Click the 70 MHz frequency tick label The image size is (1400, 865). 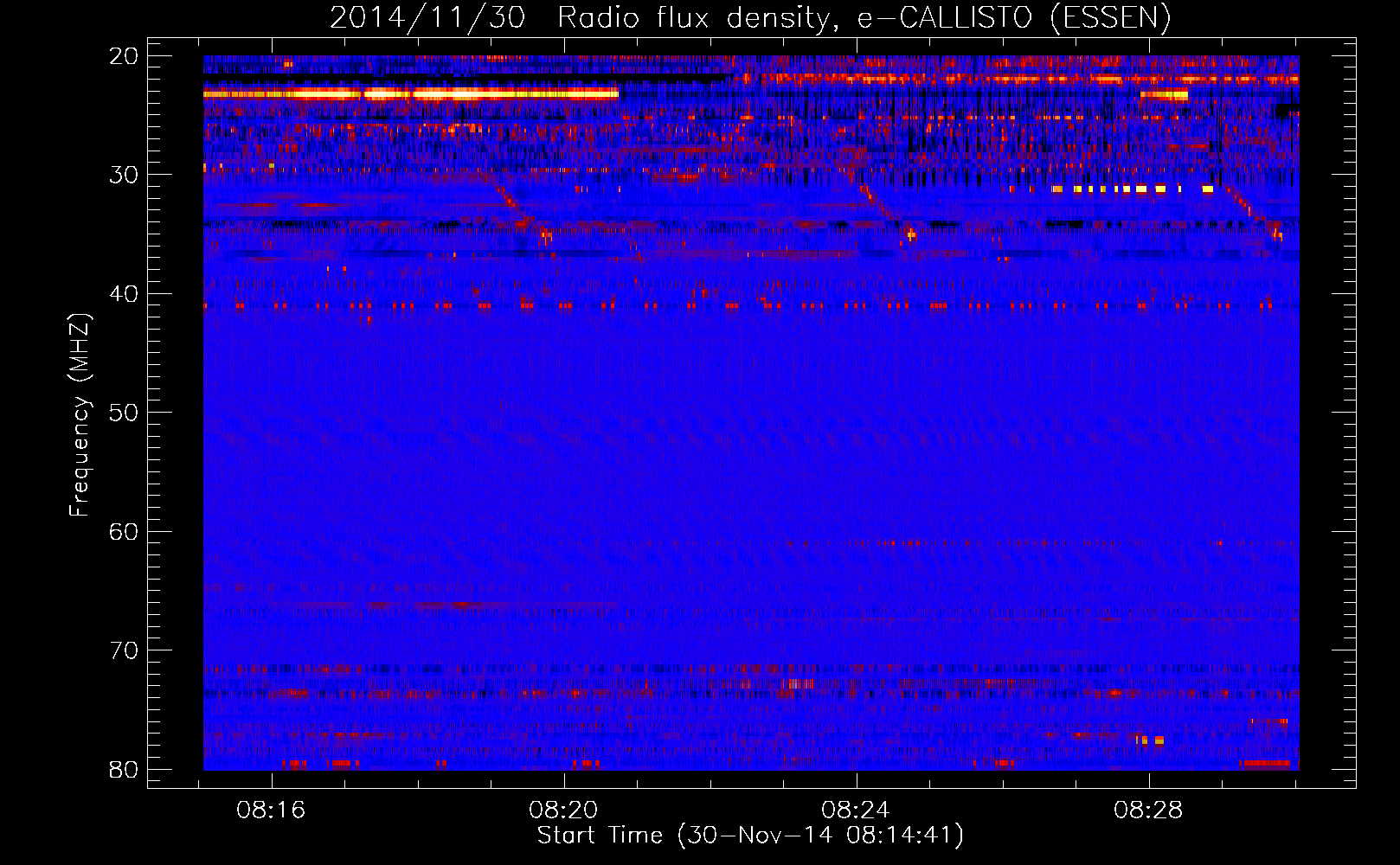click(x=124, y=650)
